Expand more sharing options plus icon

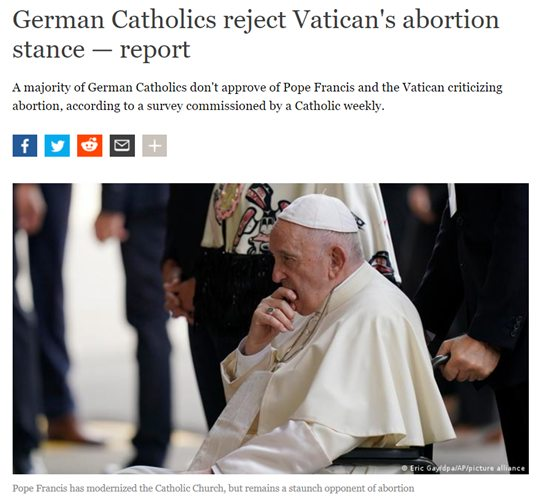pos(155,146)
